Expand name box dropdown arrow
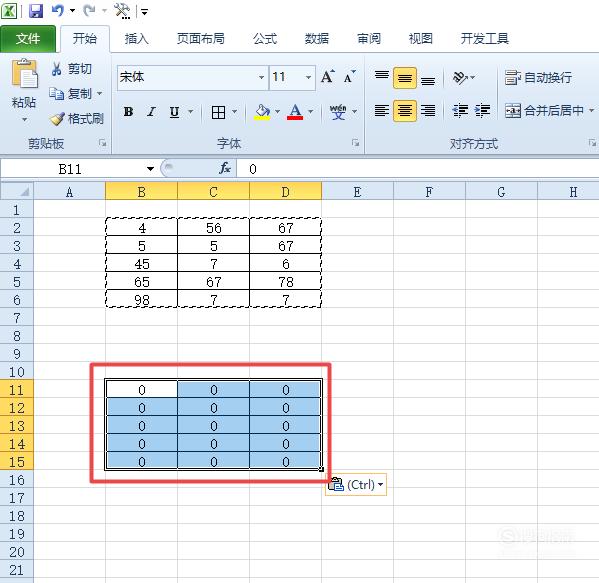 151,169
